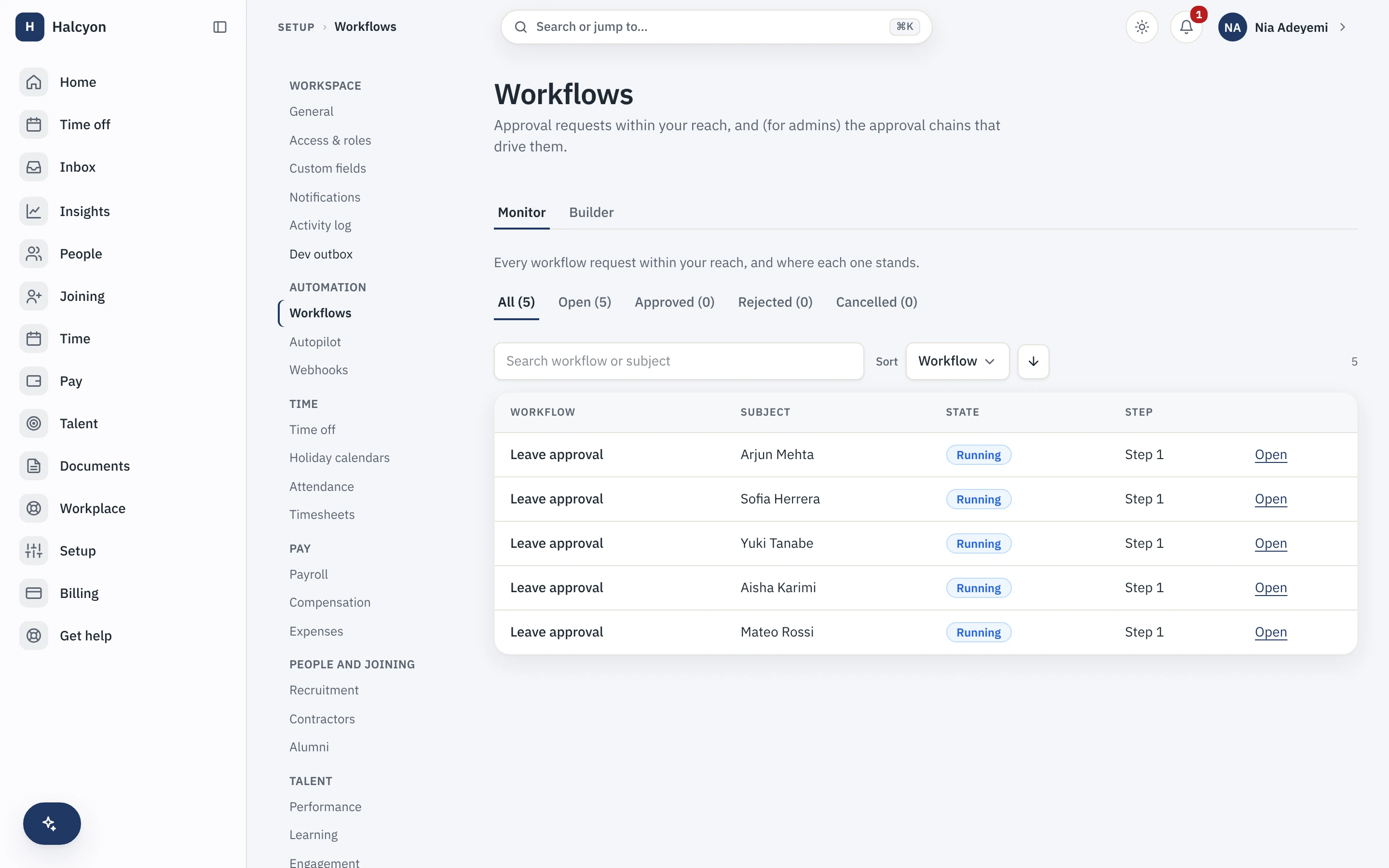Open the Contractors settings
The height and width of the screenshot is (868, 1389).
[322, 719]
